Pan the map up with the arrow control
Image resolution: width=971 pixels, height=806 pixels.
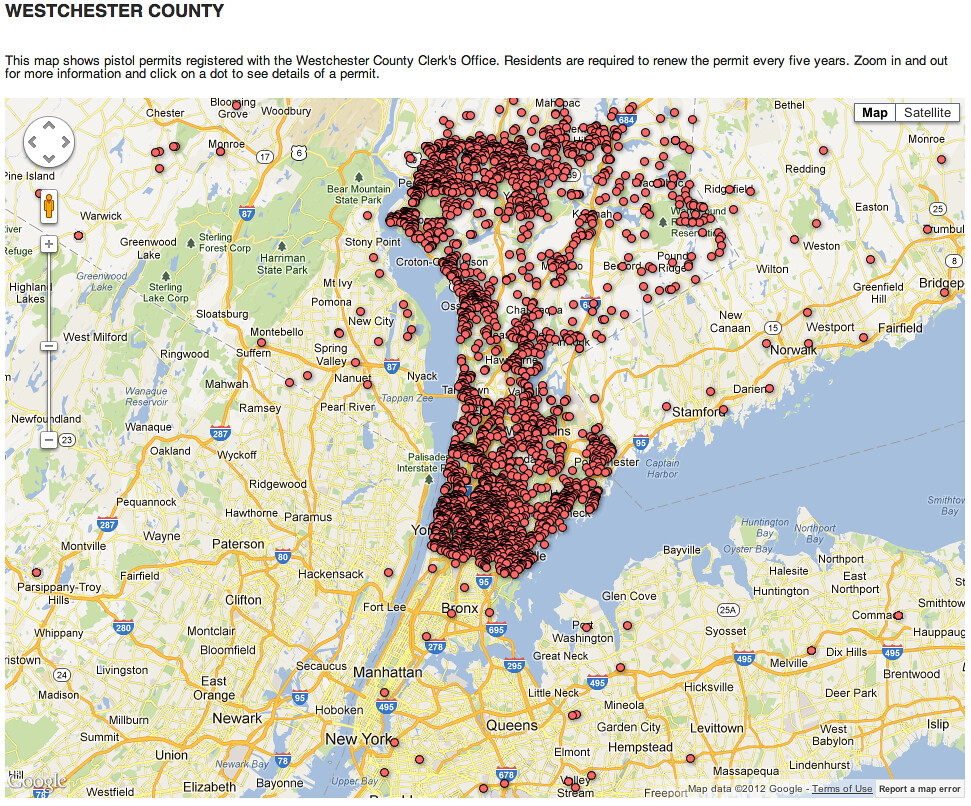(49, 126)
